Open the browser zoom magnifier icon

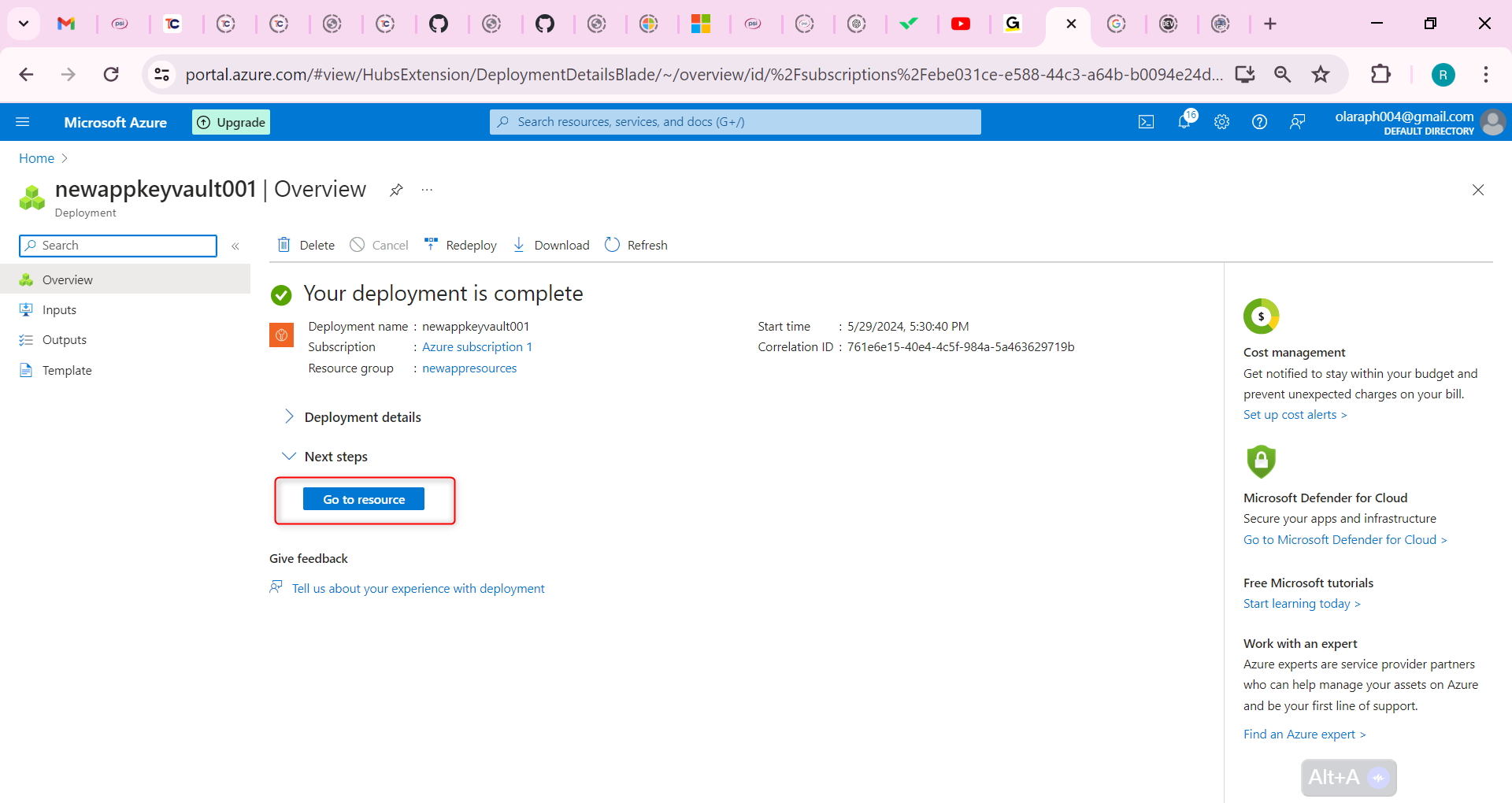(1283, 75)
